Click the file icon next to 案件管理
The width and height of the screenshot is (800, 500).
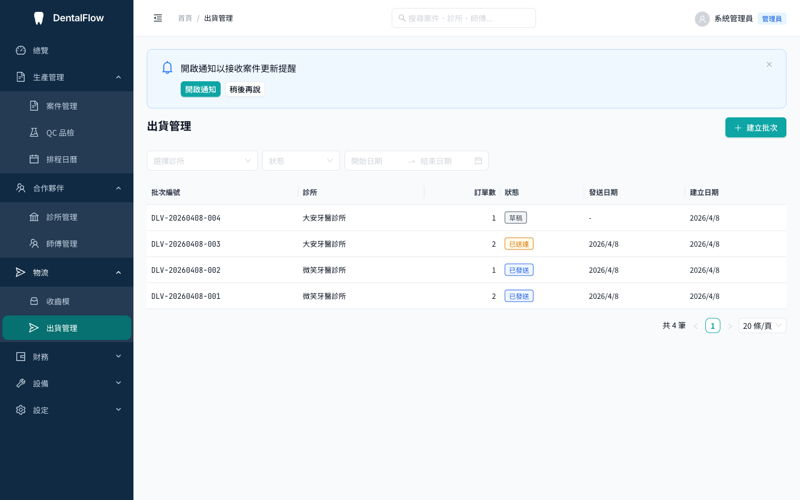coord(34,106)
